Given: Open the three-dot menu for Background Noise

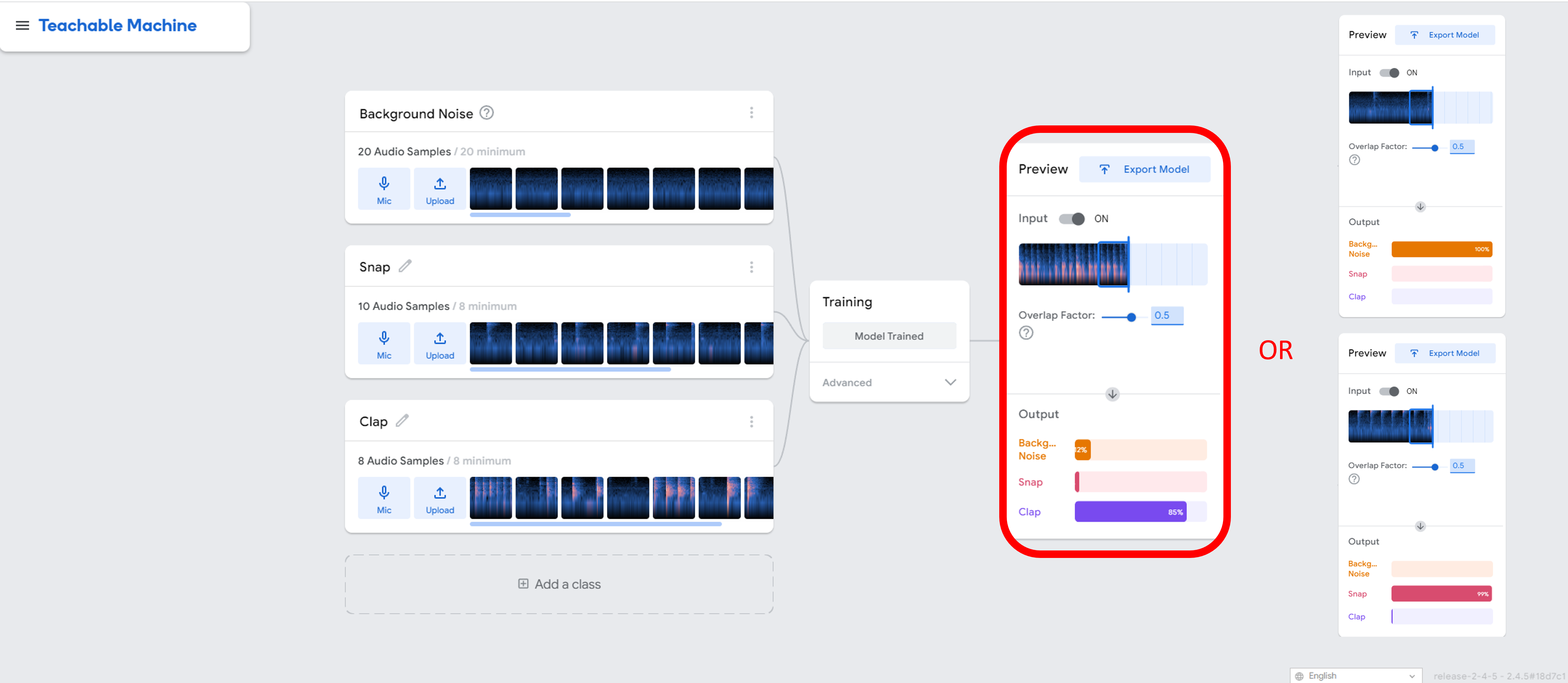Looking at the screenshot, I should (751, 113).
